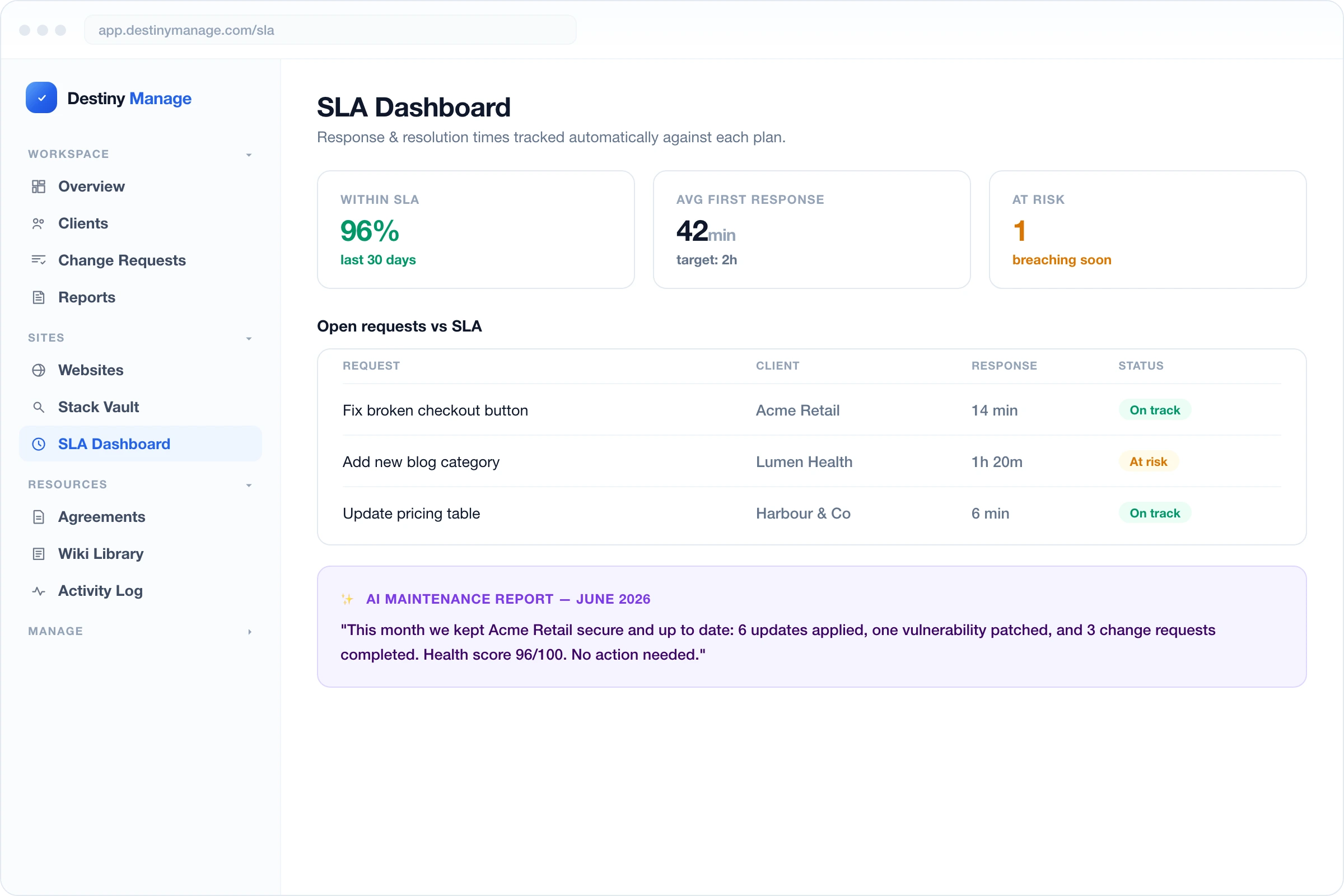The height and width of the screenshot is (896, 1344).
Task: Open the Overview page
Action: 141,186
